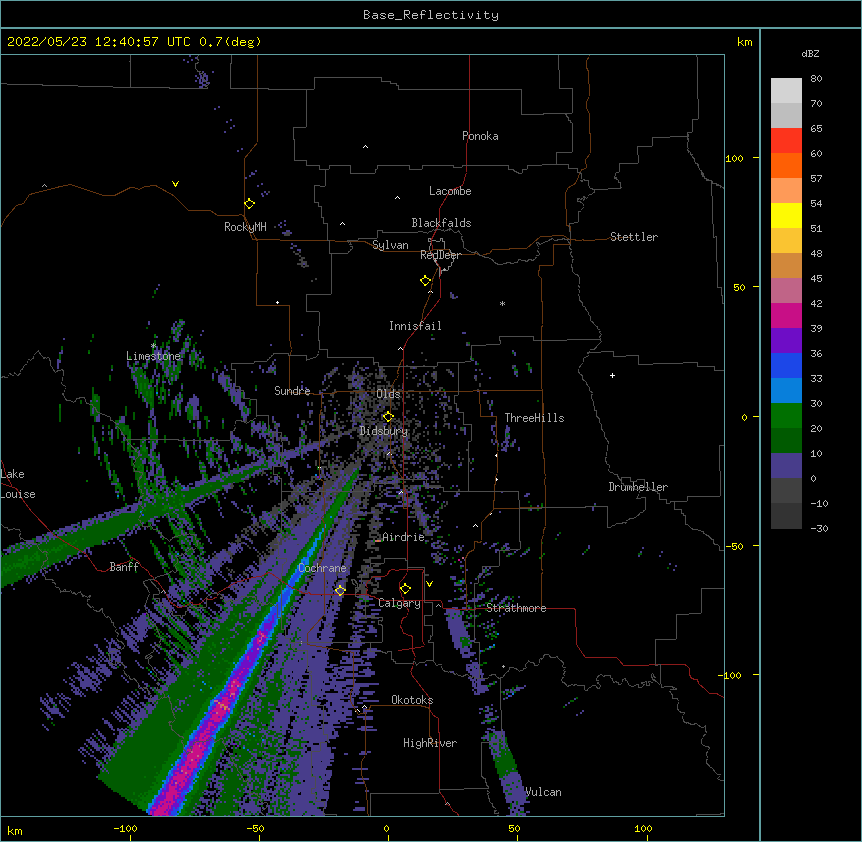Screen dimensions: 862x842
Task: Click the Olds label
Action: click(388, 394)
